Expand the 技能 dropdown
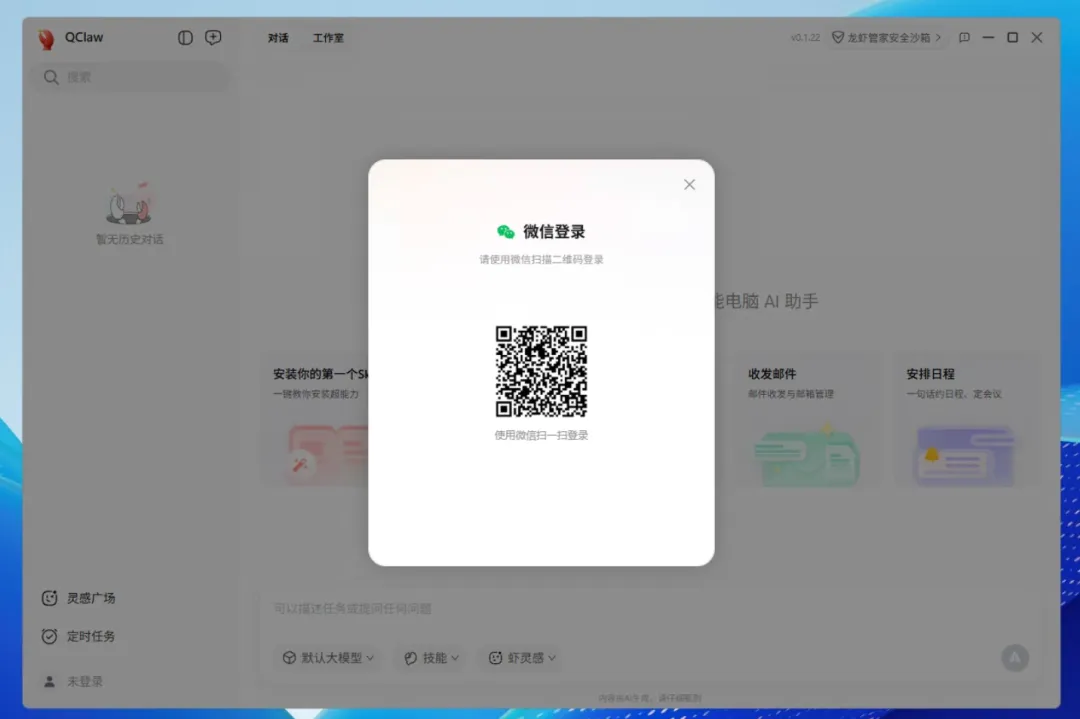The width and height of the screenshot is (1080, 719). (432, 658)
